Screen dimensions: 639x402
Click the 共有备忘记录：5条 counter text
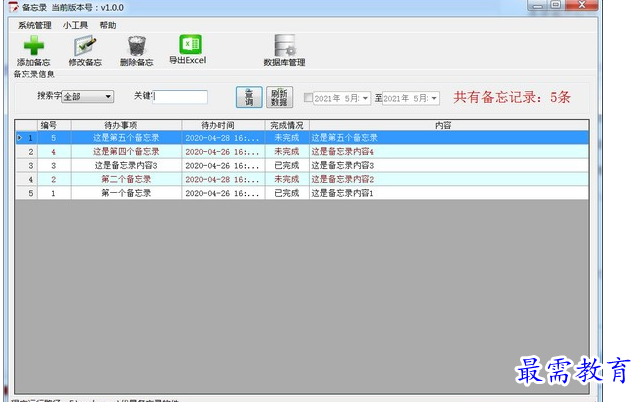click(512, 97)
